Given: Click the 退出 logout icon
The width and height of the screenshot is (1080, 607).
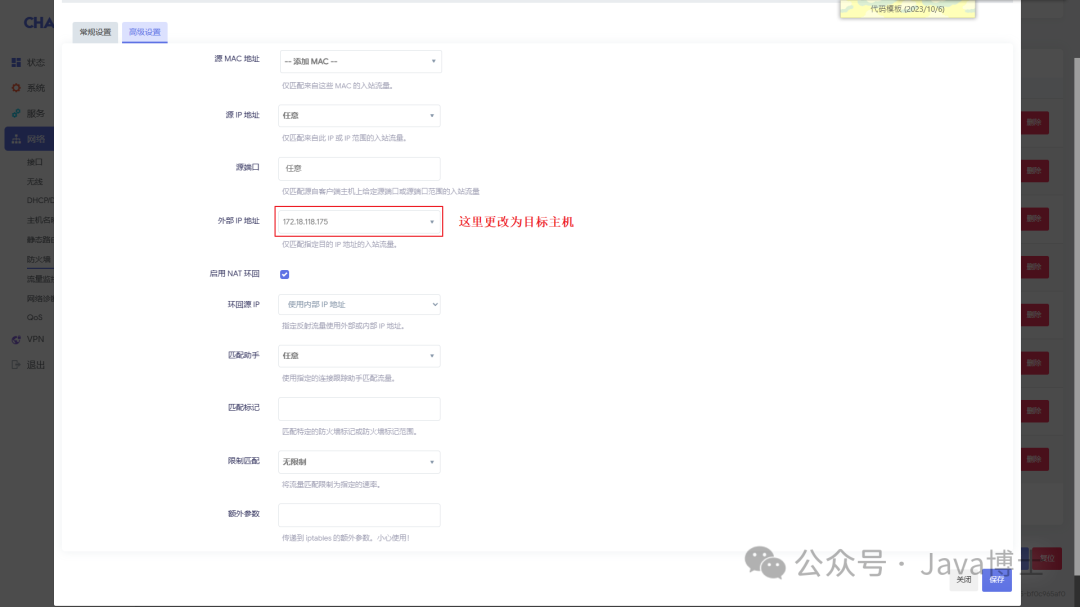Looking at the screenshot, I should point(16,364).
